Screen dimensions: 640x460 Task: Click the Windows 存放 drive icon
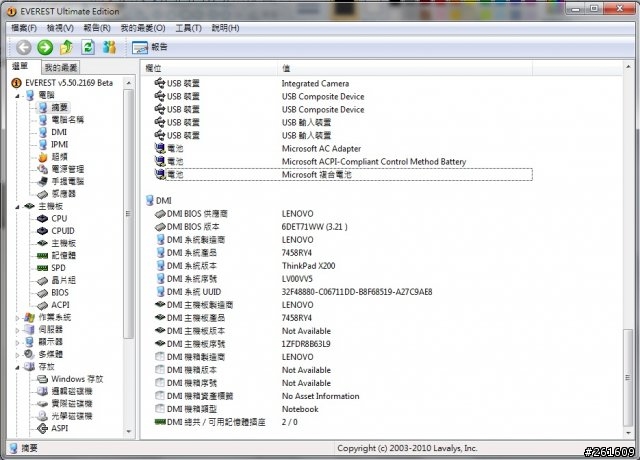tap(42, 379)
